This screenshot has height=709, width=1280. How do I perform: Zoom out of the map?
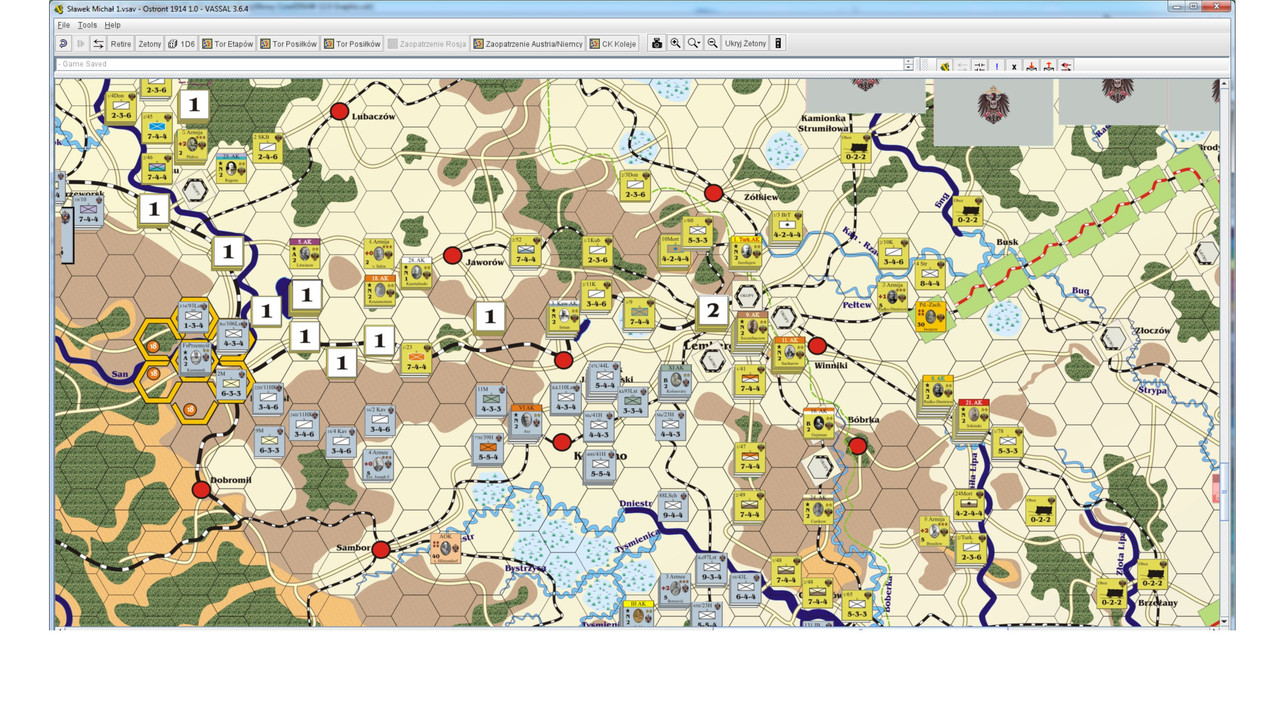coord(713,44)
